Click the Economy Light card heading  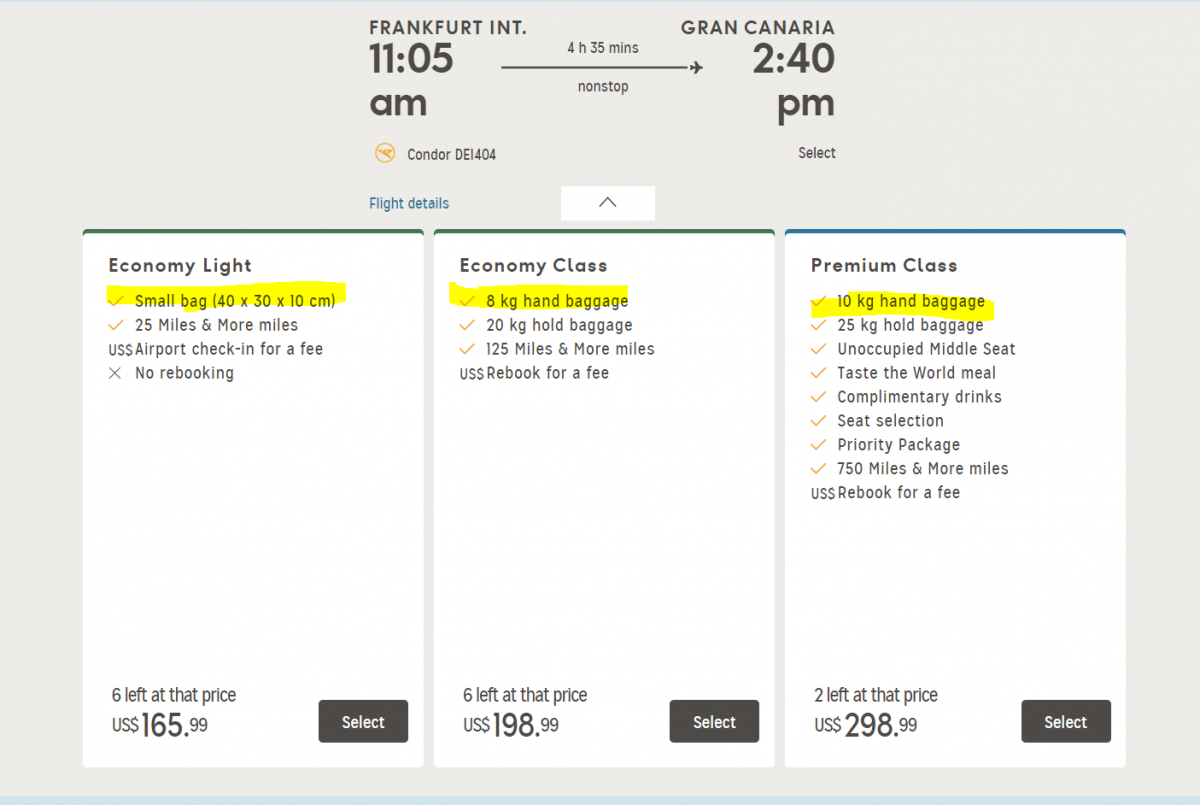coord(180,265)
